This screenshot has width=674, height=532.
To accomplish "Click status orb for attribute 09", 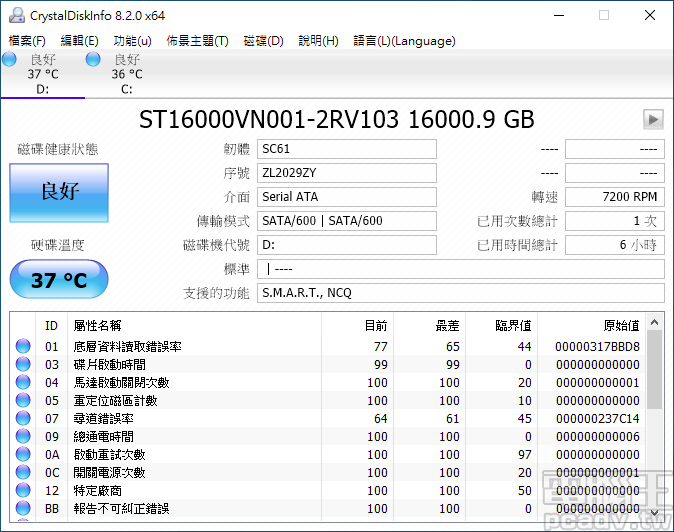I will point(23,437).
